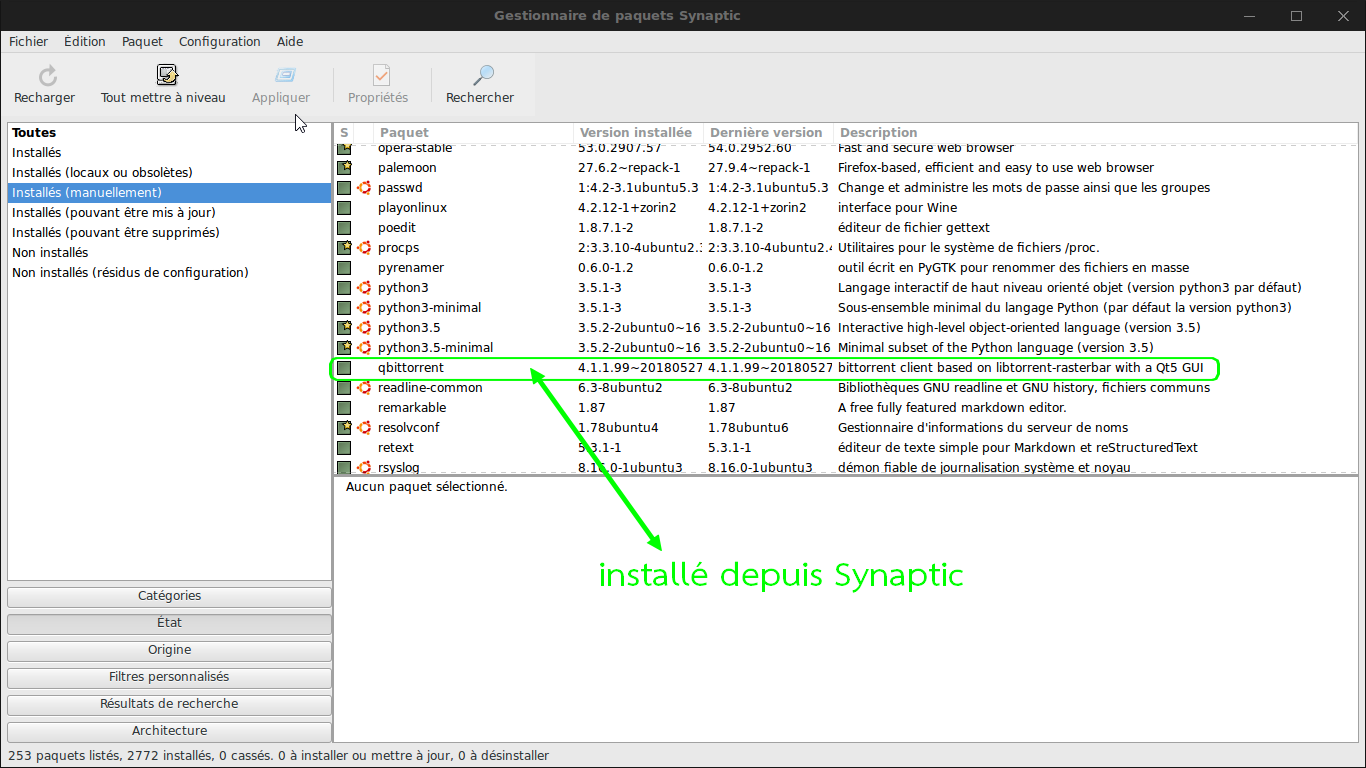The width and height of the screenshot is (1366, 768).
Task: Toggle the status checkbox for qbittorrent
Action: tap(344, 368)
